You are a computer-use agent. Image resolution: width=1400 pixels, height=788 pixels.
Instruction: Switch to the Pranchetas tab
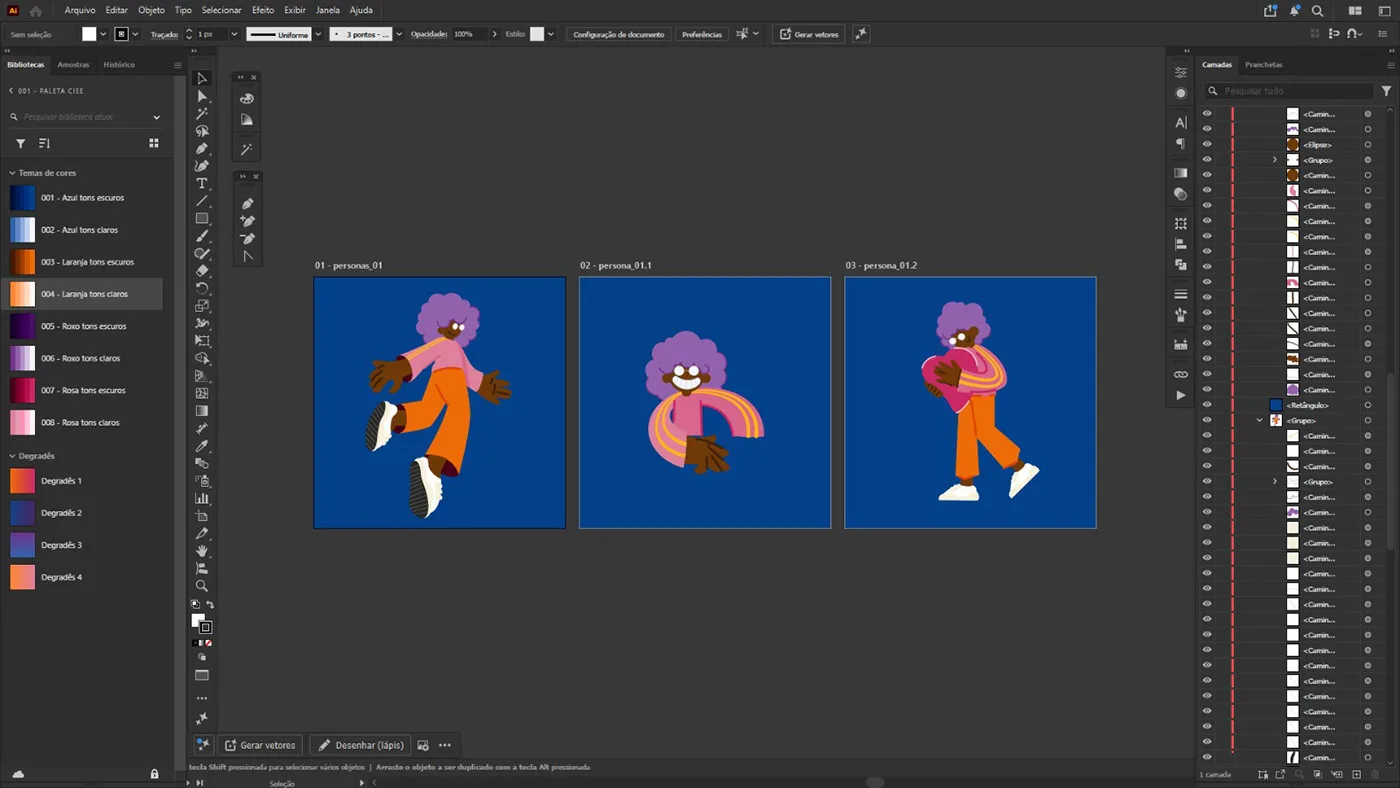point(1263,65)
